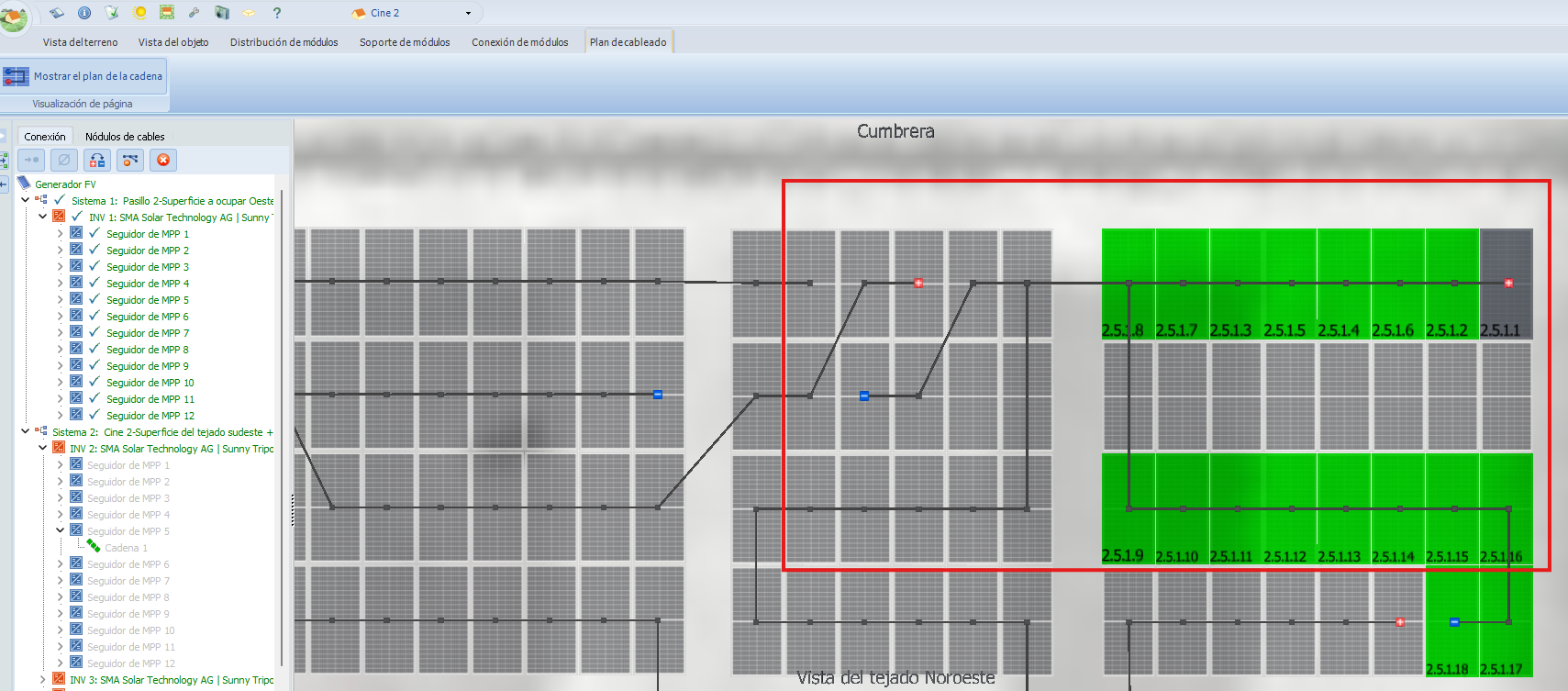The width and height of the screenshot is (1568, 691).
Task: Switch to Nódulos de cables tab
Action: pos(125,136)
